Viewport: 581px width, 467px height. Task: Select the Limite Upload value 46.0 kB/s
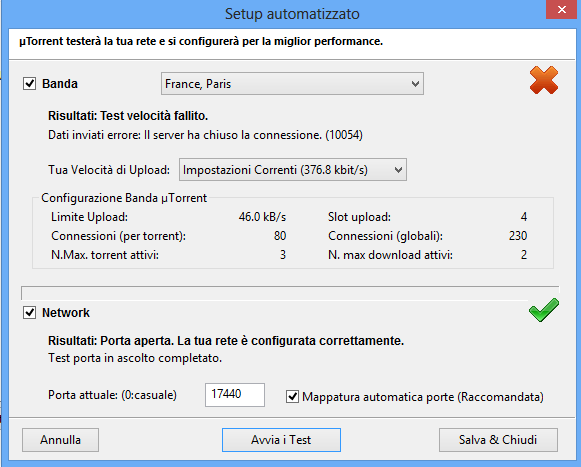(262, 217)
